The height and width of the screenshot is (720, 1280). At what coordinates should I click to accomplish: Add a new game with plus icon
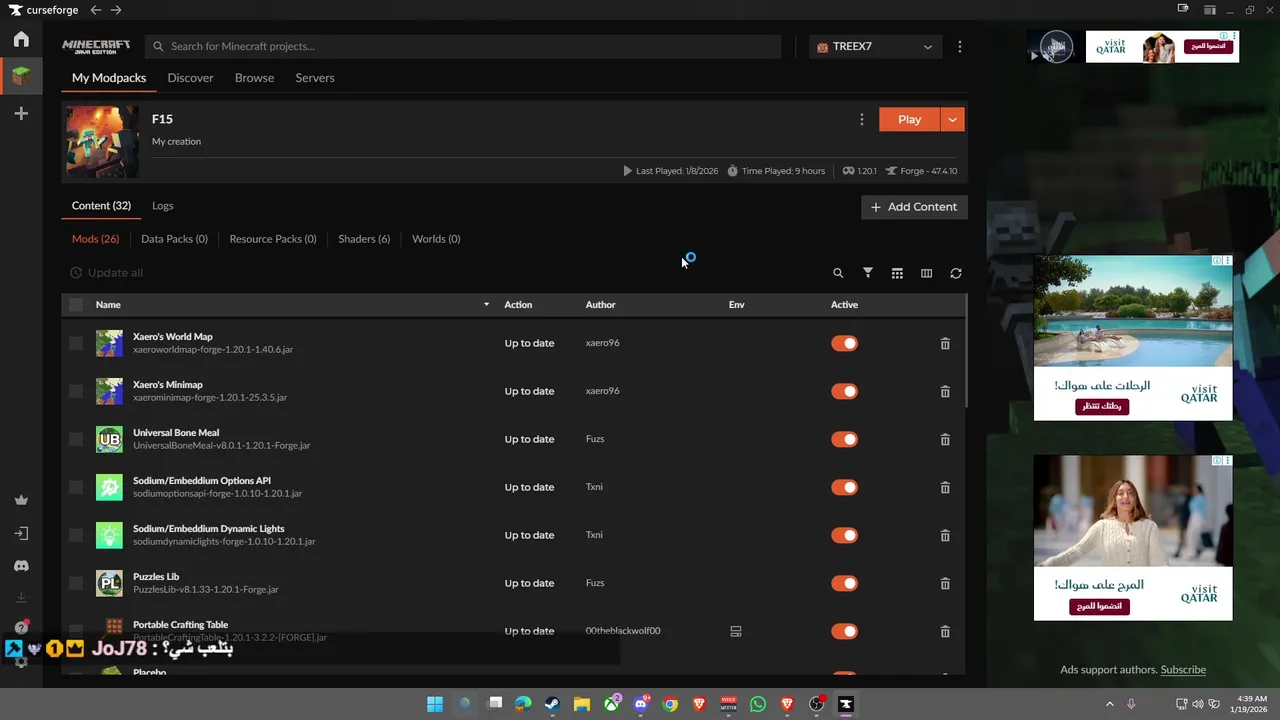pos(21,114)
